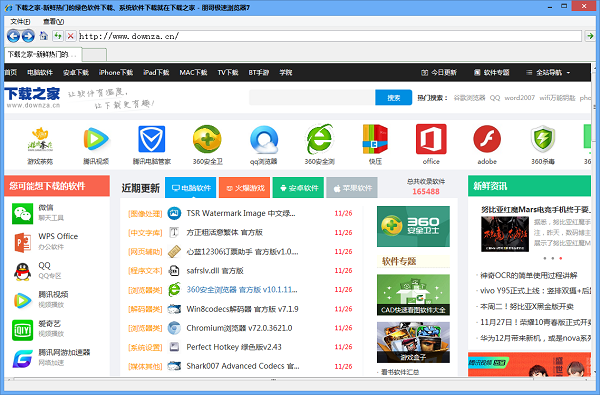Open the 游戏盒子 thumbnail

pyautogui.click(x=413, y=342)
